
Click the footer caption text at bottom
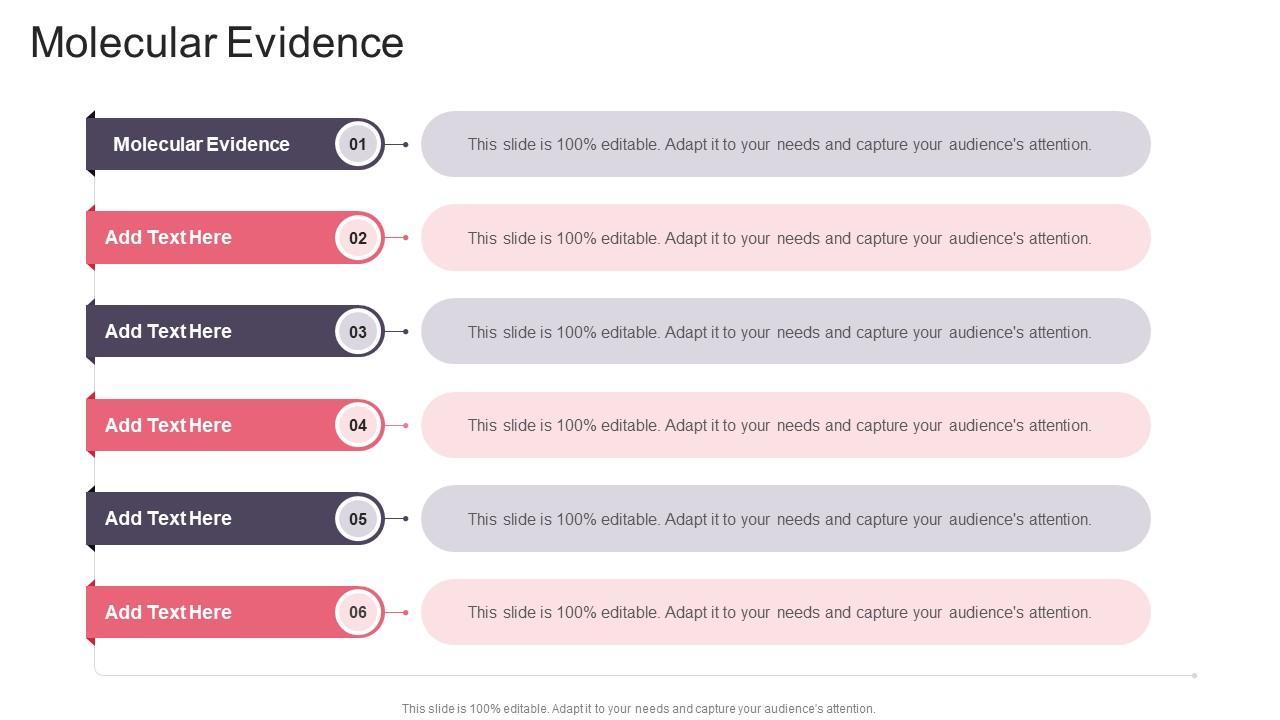638,709
